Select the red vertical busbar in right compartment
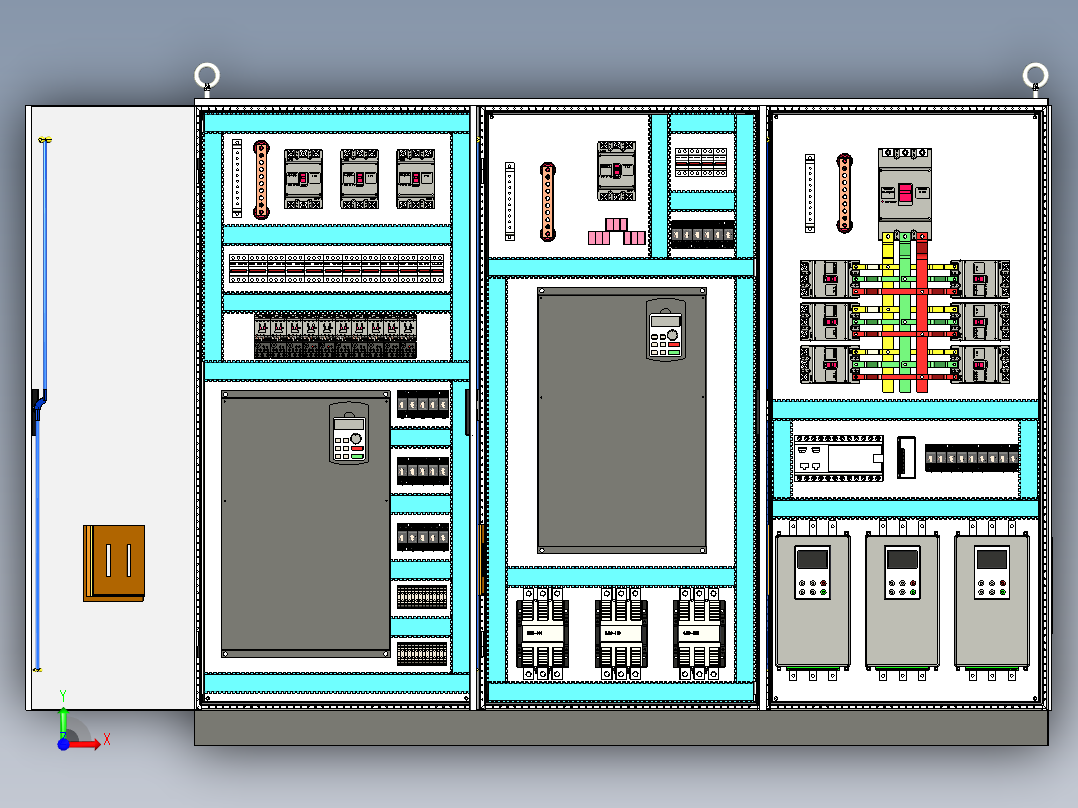1078x808 pixels. 922,313
